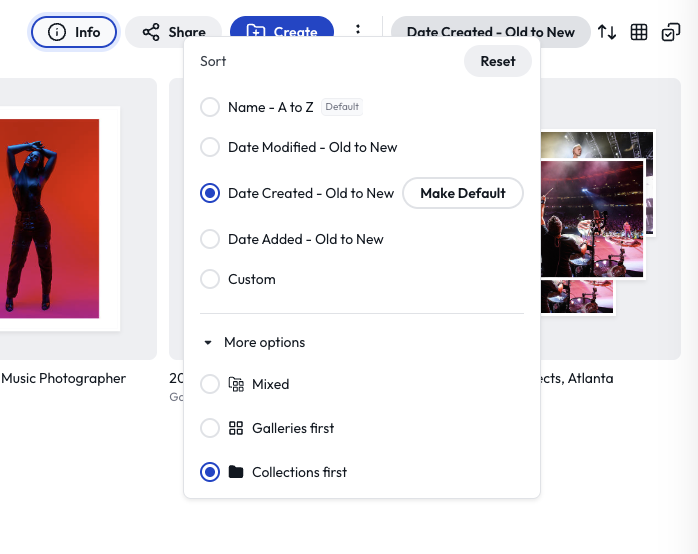Screen dimensions: 698x554
Task: Click the Create button
Action: 282,28
